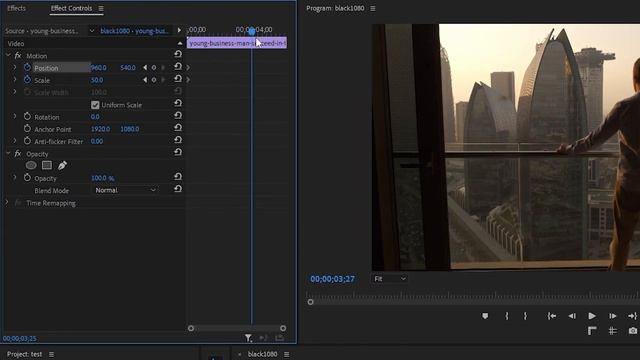Go to previous Scale keyframe
This screenshot has width=640, height=360.
click(x=145, y=80)
